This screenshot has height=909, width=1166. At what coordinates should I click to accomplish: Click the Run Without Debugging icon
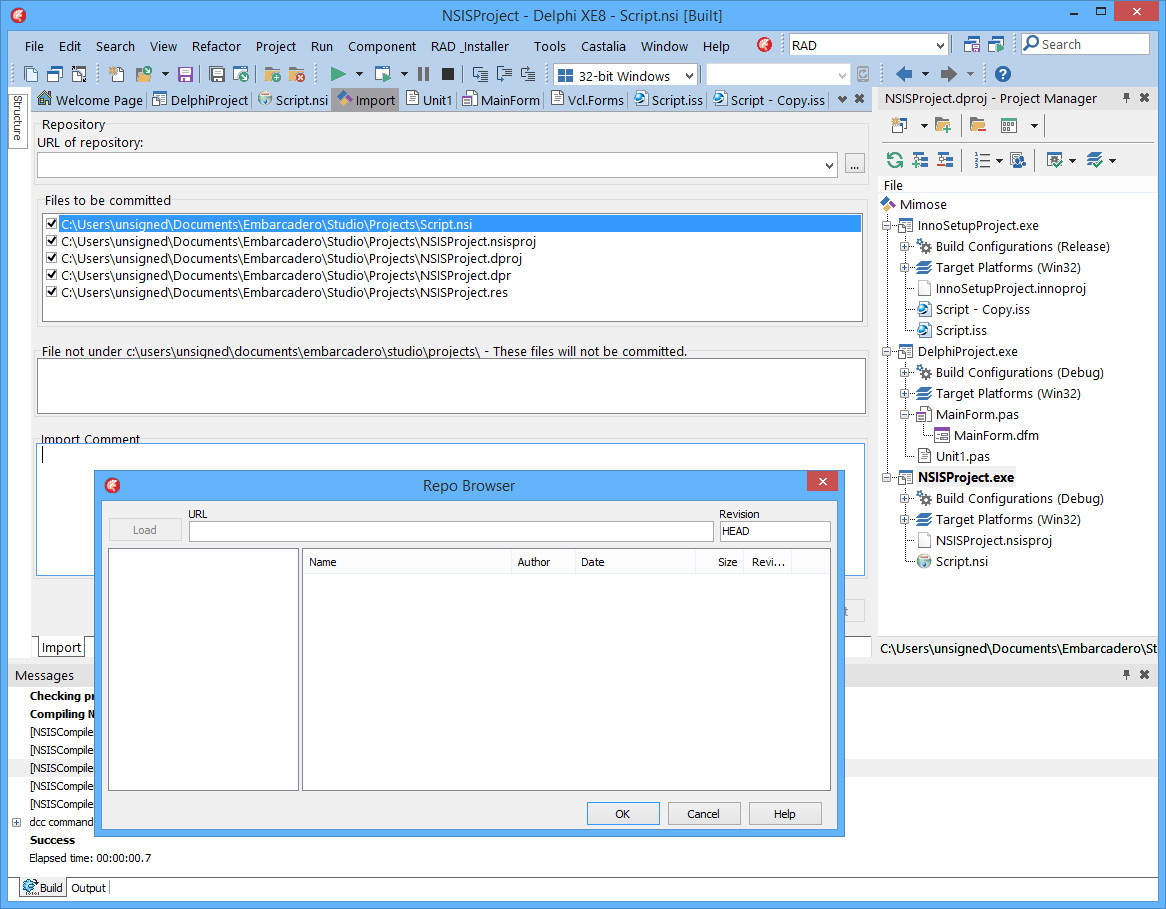[x=383, y=74]
